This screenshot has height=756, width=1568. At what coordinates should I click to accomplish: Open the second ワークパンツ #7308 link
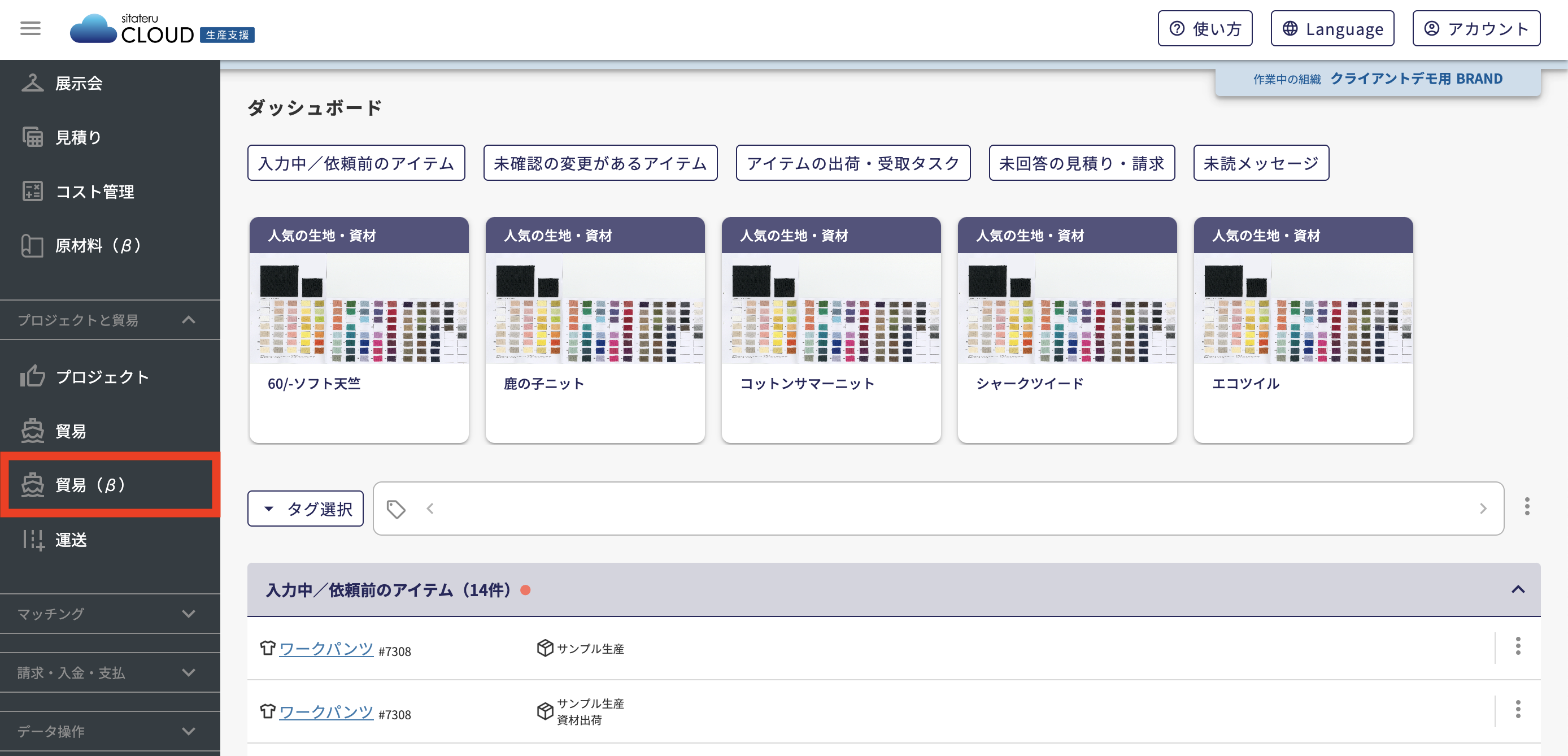(x=326, y=711)
